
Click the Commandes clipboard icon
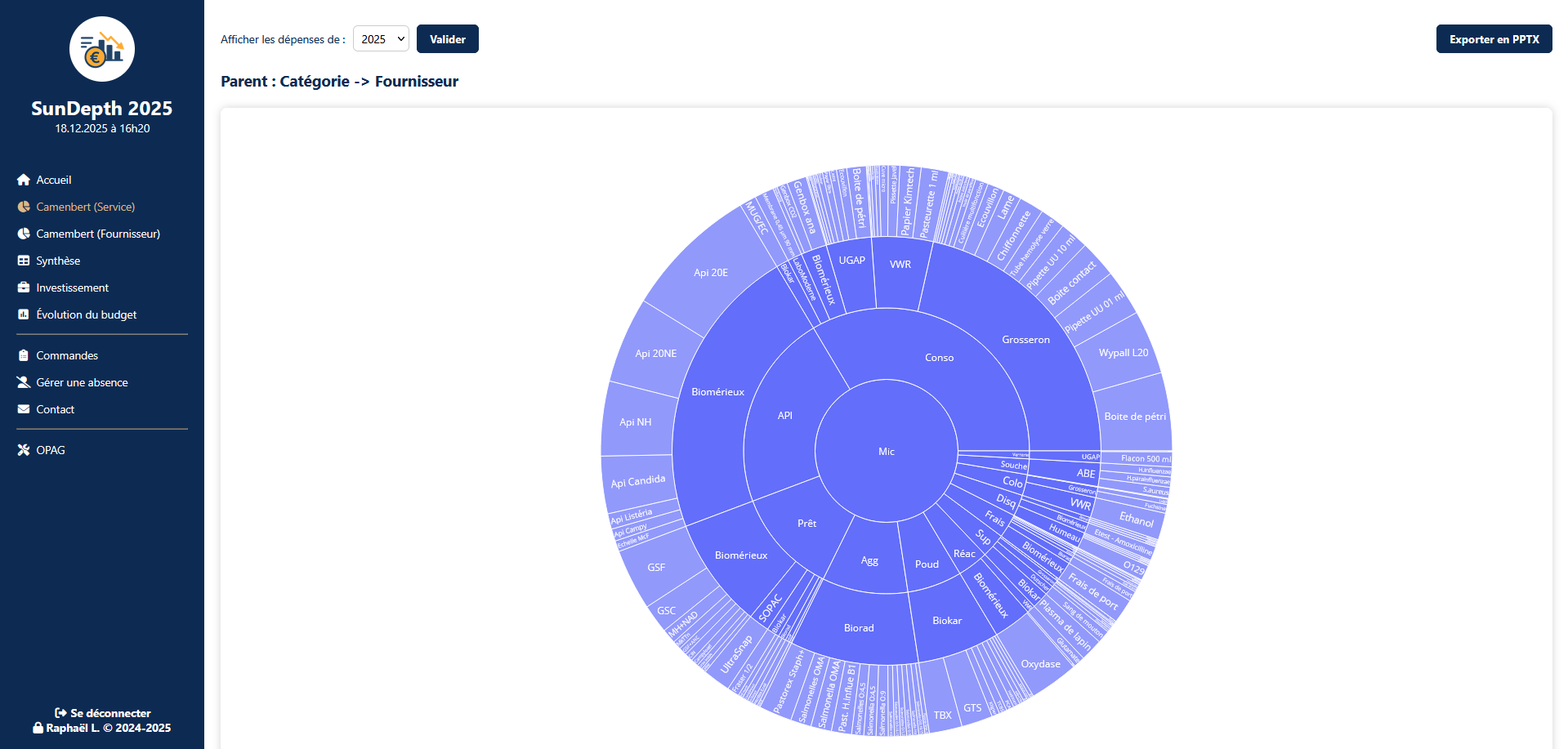pos(24,355)
